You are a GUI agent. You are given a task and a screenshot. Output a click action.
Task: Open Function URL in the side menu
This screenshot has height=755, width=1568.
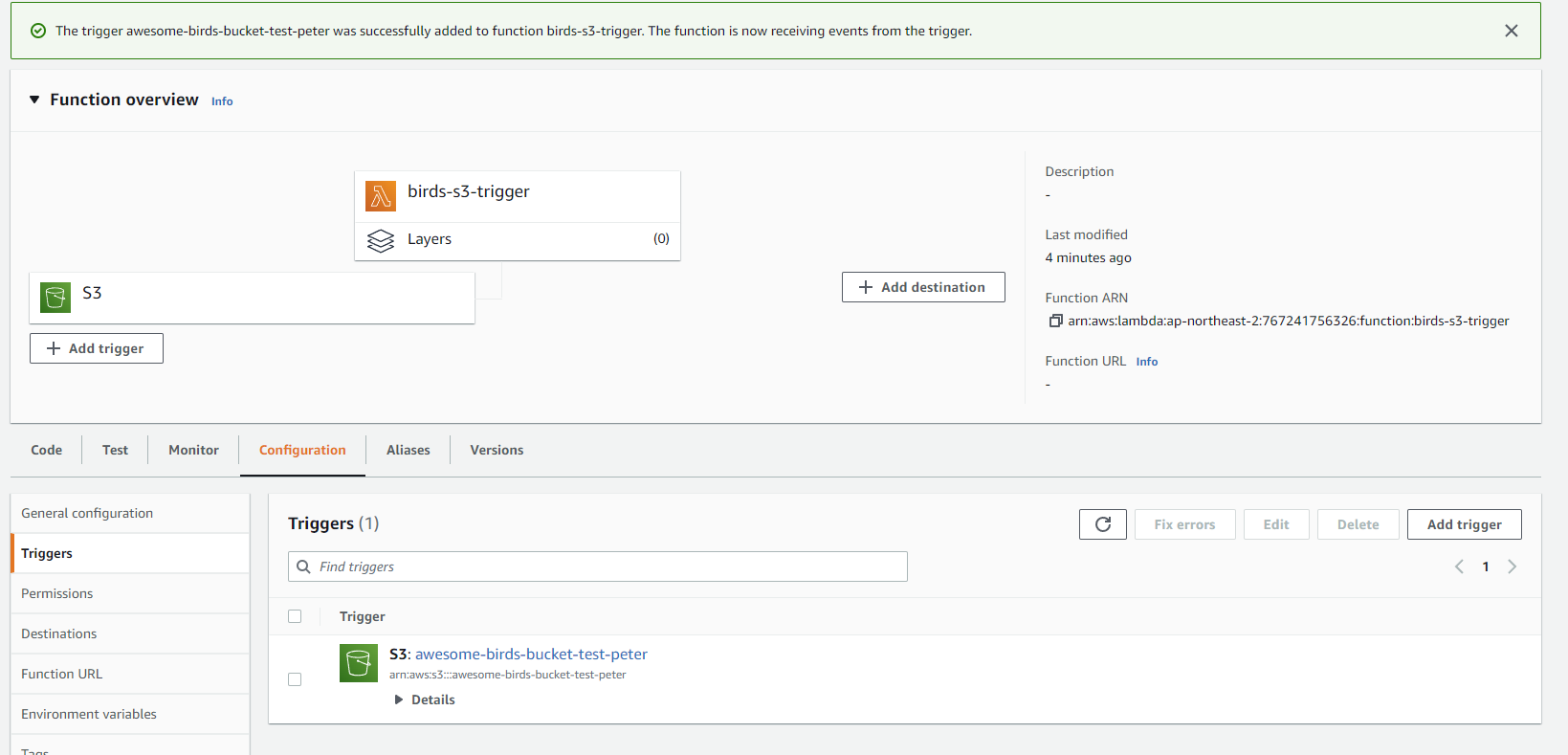coord(130,674)
